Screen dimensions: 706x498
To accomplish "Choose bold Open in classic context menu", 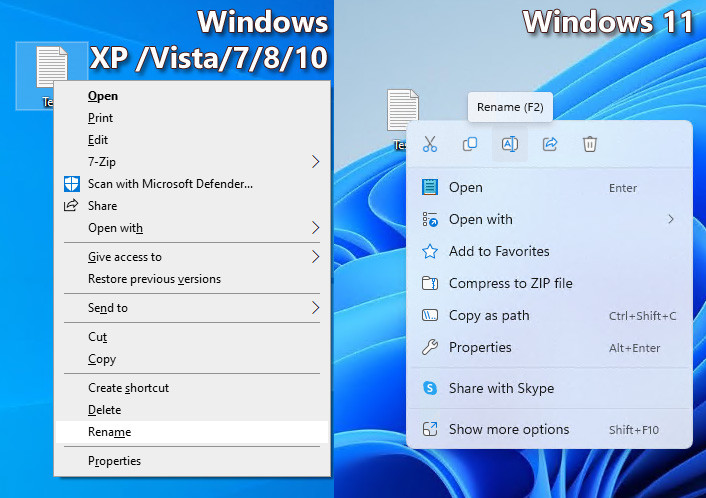I will click(192, 96).
